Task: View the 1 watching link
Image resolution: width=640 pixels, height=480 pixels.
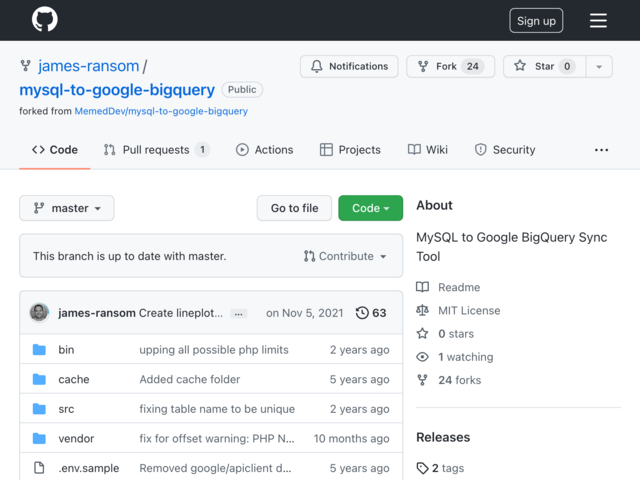Action: [466, 357]
